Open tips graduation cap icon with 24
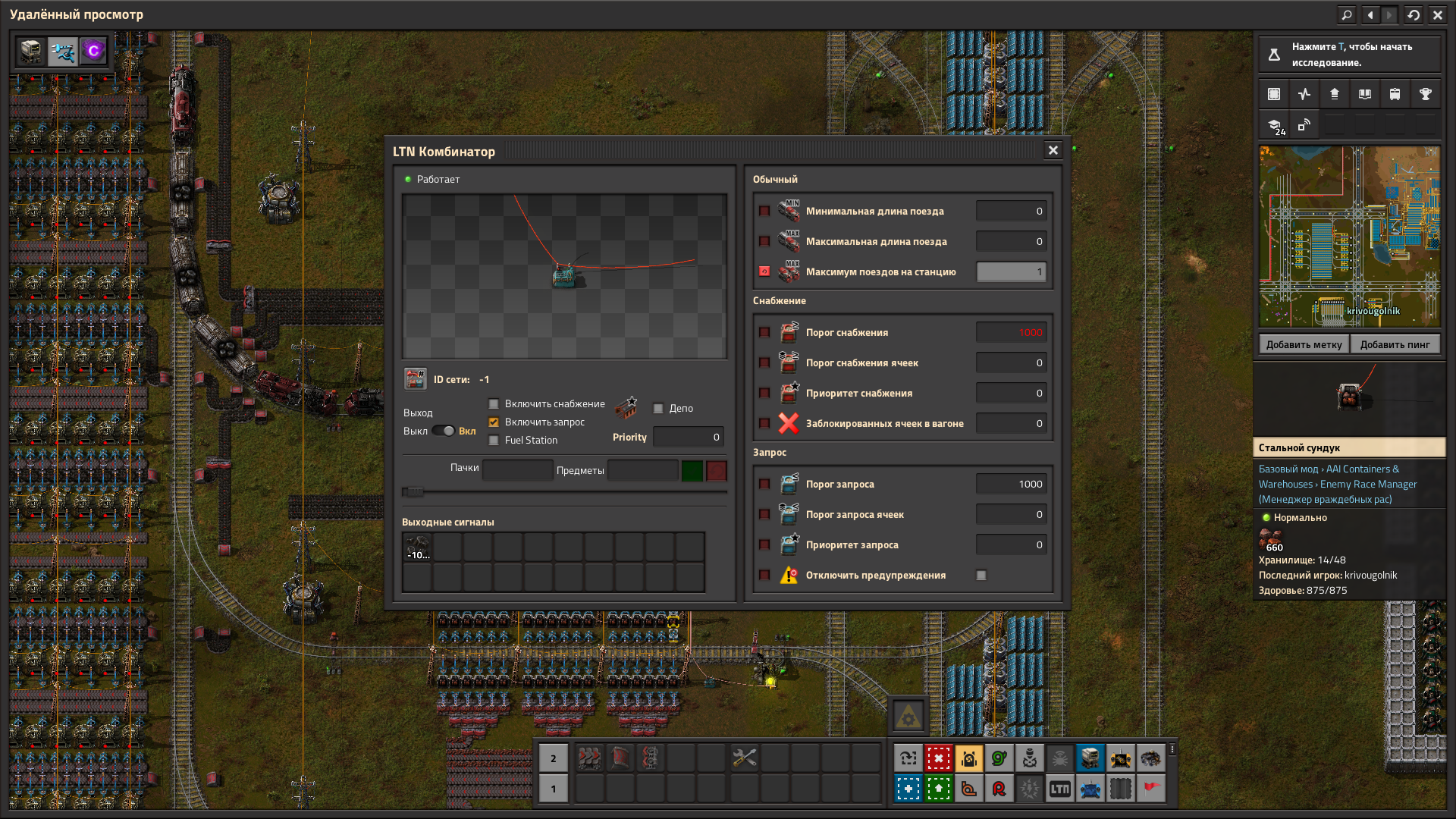This screenshot has height=819, width=1456. coord(1274,125)
